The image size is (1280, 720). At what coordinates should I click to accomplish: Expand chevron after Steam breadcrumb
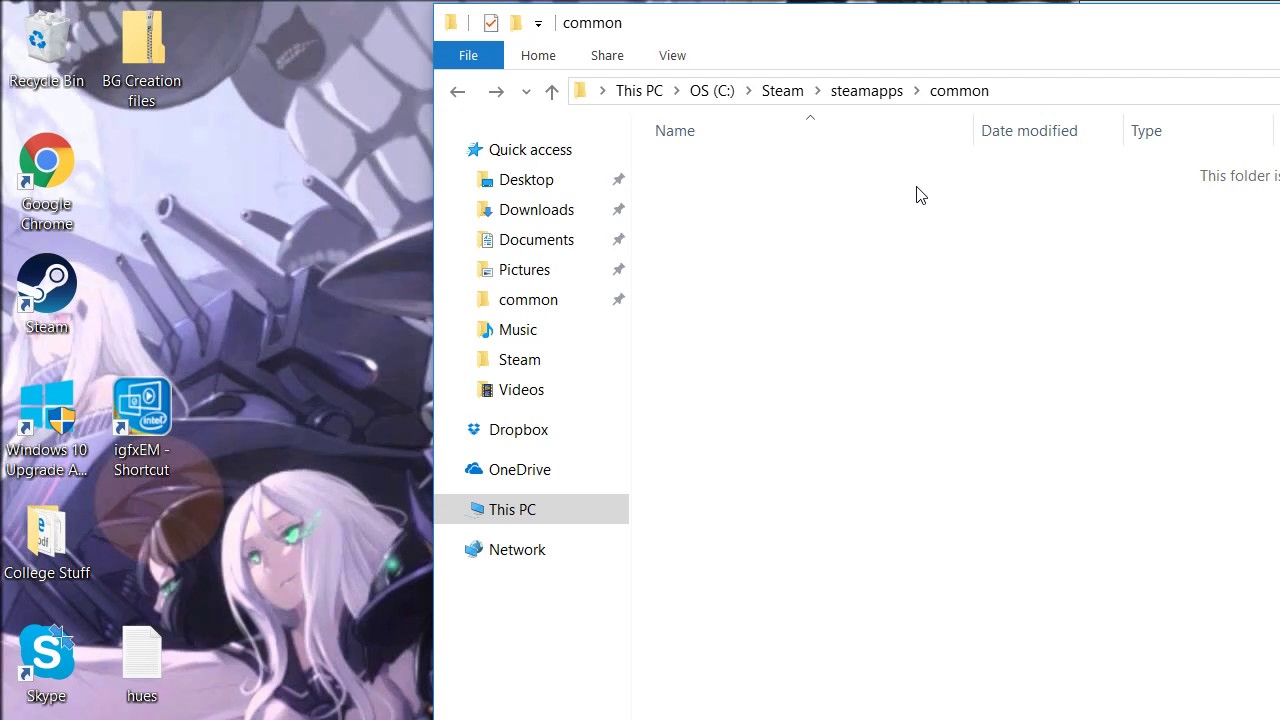(x=818, y=91)
